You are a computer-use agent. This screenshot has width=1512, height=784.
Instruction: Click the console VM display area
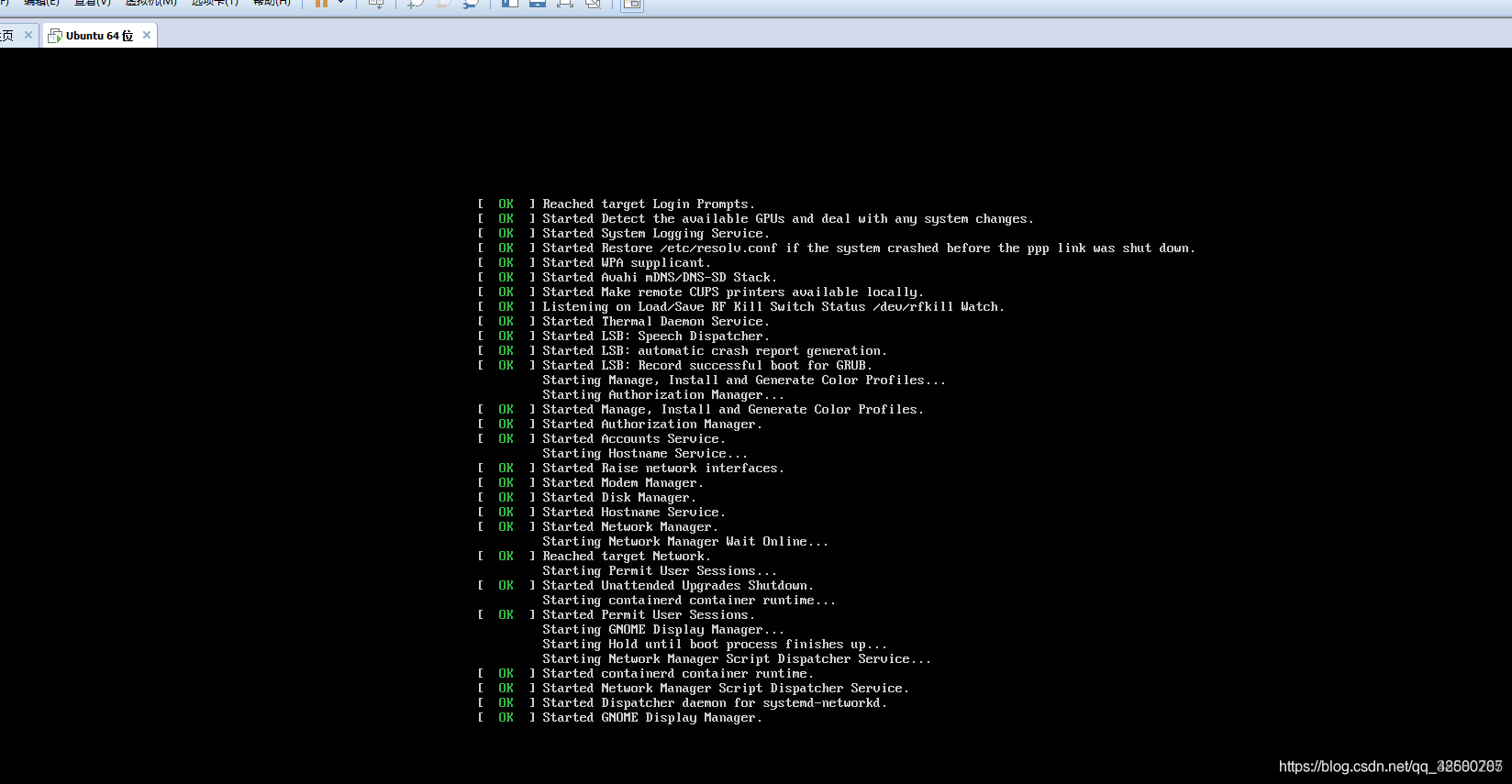pos(756,415)
